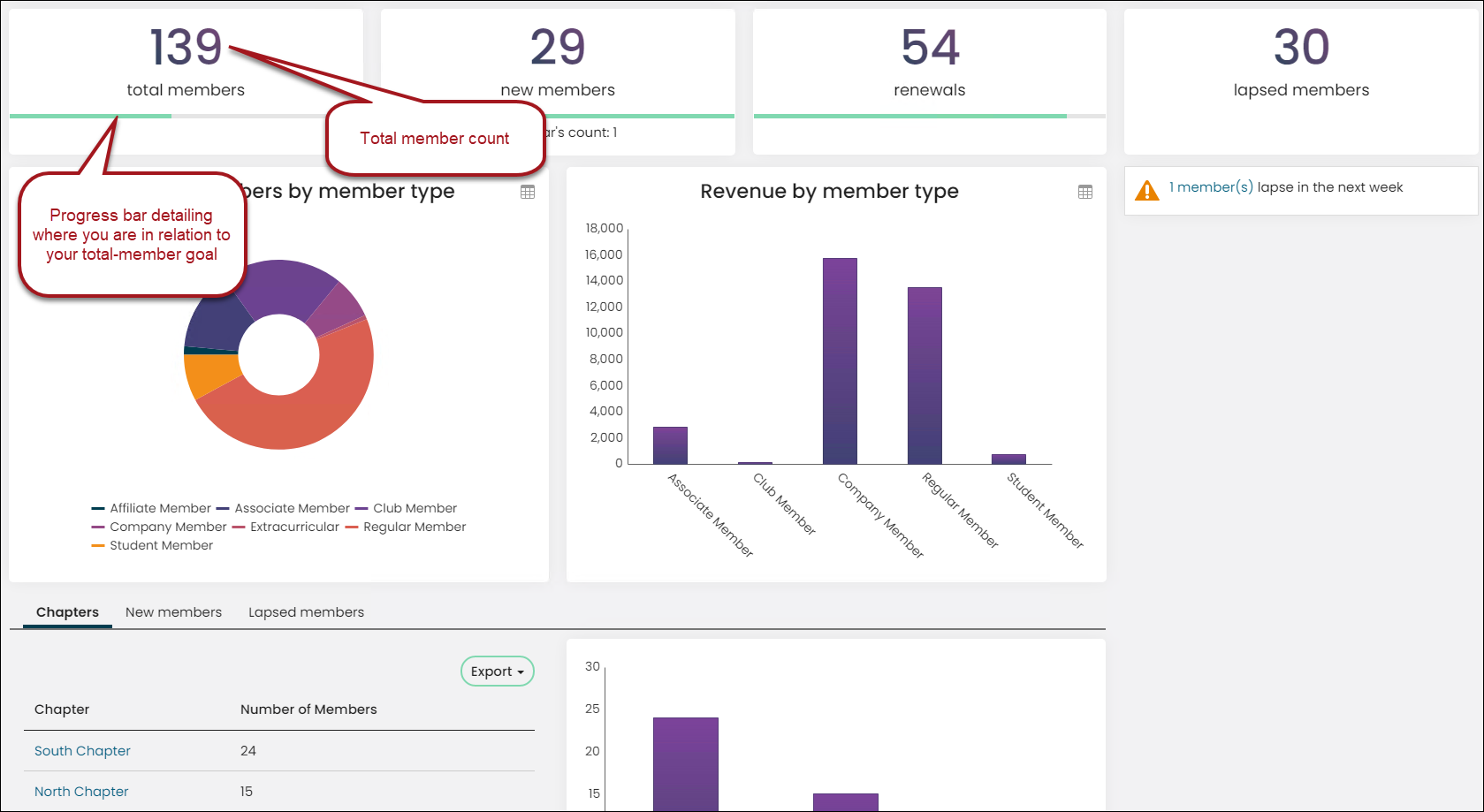Toggle Club Member legend entry
Screen dimensions: 1484x812
tap(406, 508)
